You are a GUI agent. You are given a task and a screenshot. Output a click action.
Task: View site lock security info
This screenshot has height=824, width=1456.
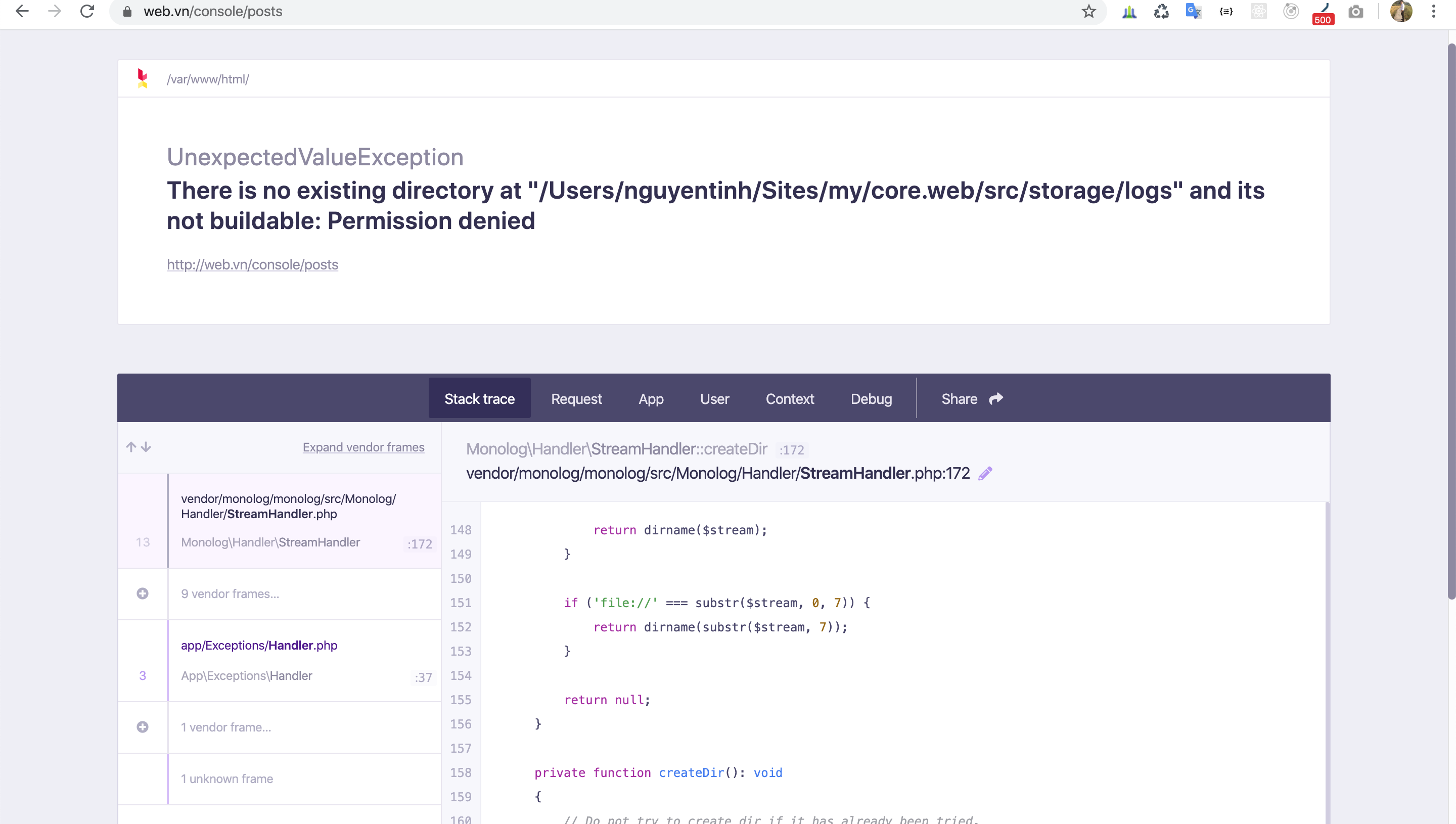pos(127,11)
